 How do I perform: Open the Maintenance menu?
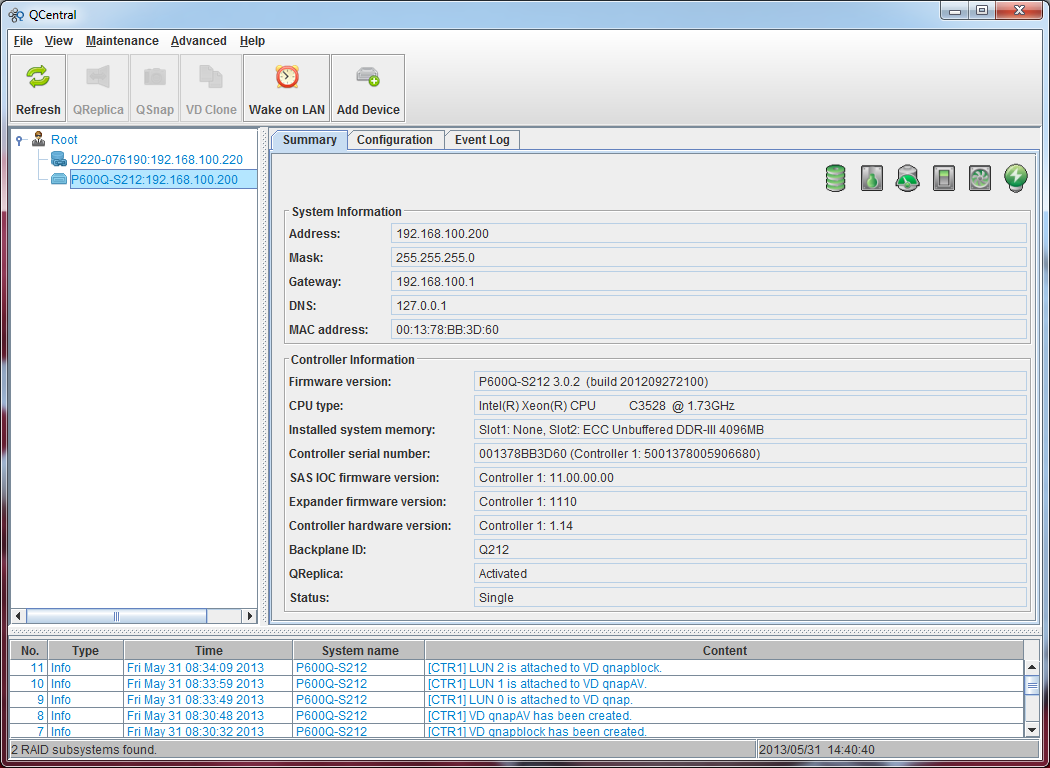point(122,41)
